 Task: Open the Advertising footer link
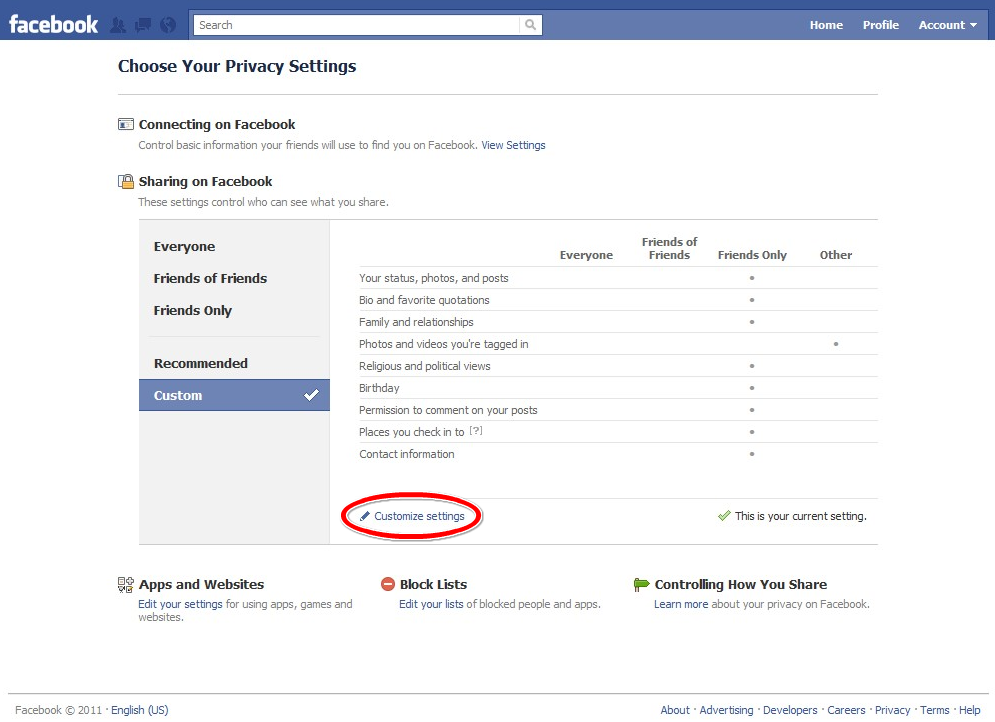(726, 710)
